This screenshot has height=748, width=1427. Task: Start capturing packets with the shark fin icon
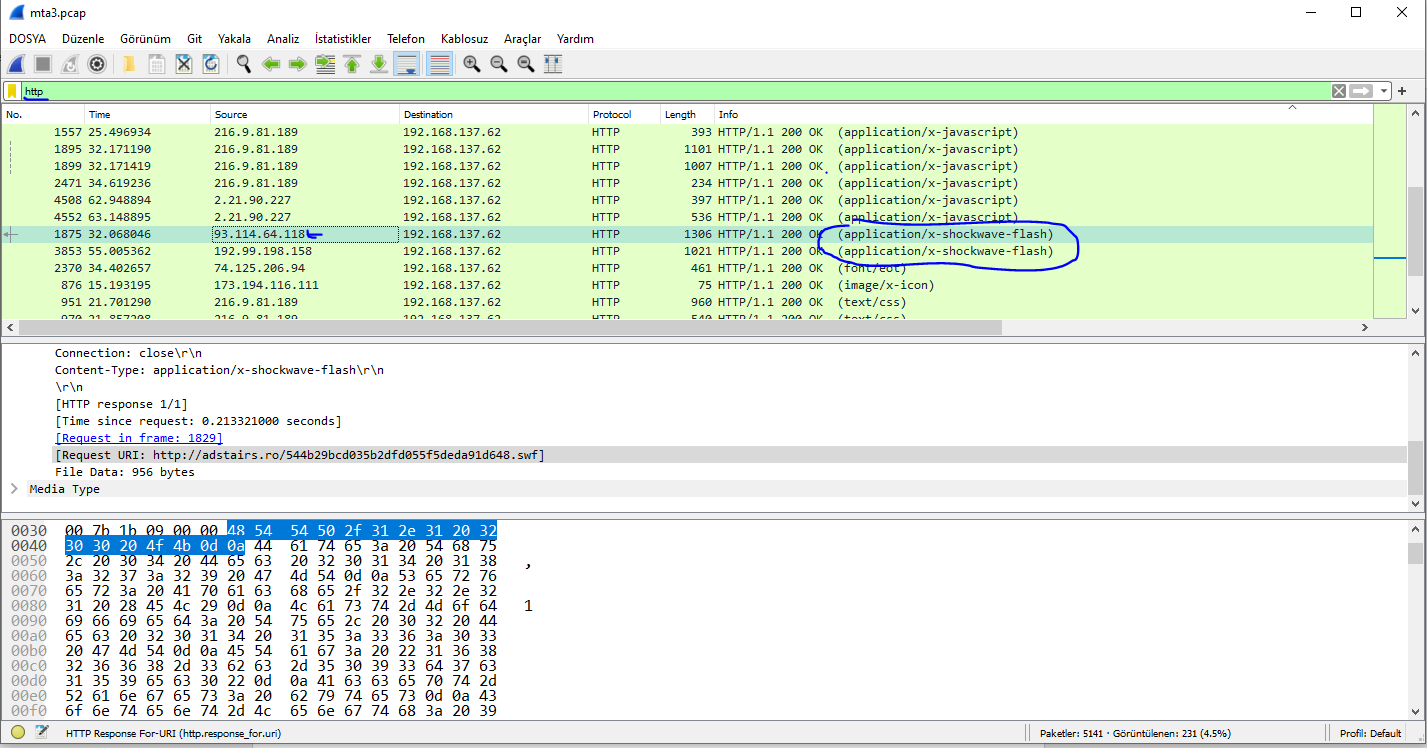point(17,64)
